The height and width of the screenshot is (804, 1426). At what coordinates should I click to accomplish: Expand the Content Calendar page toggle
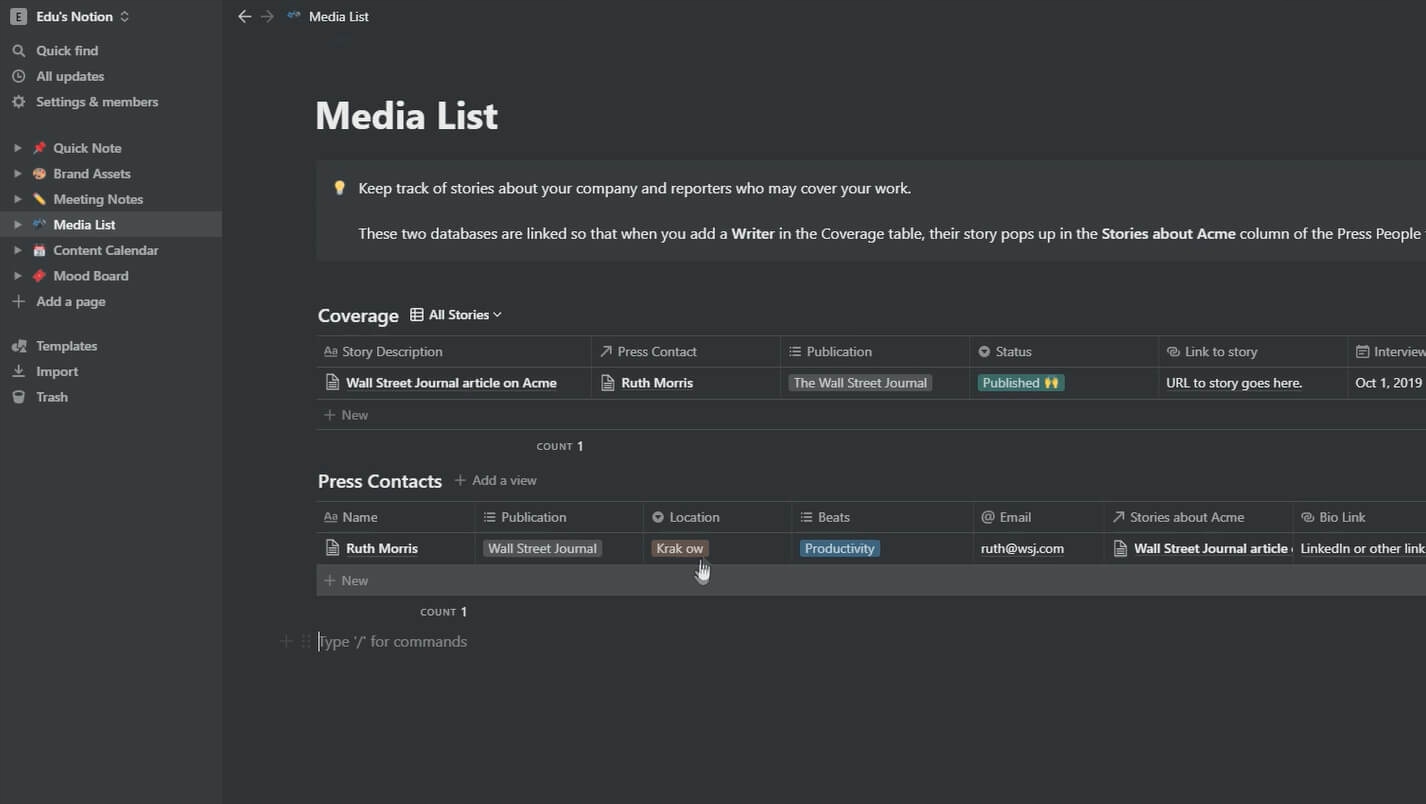[17, 251]
